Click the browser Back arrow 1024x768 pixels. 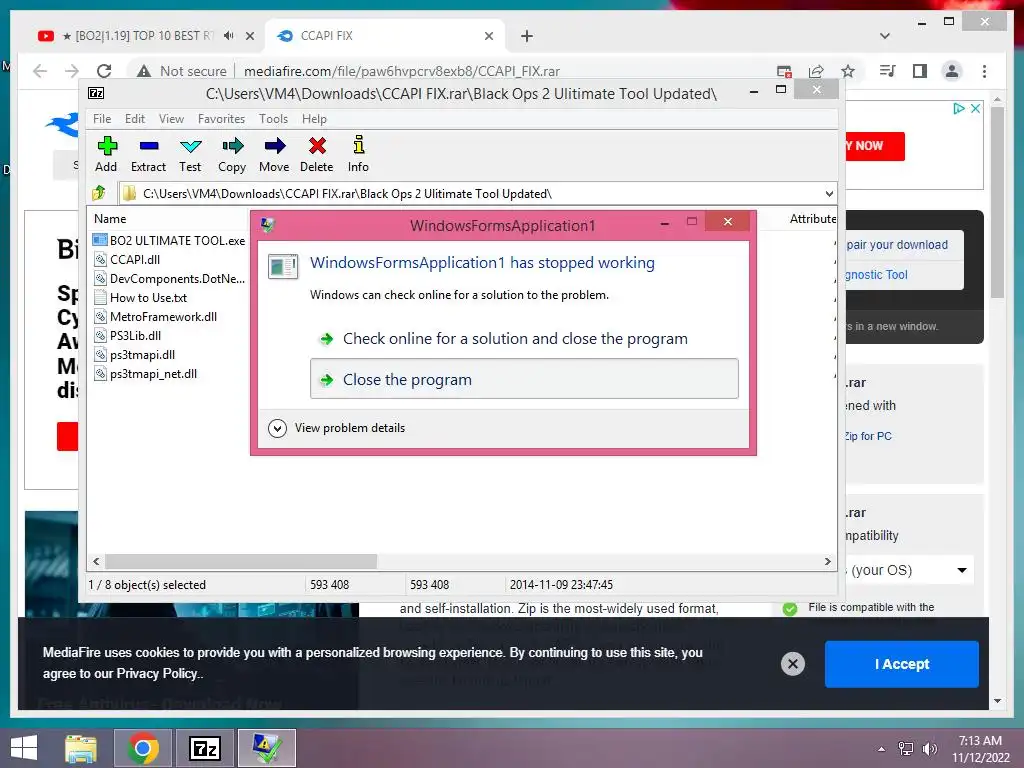pyautogui.click(x=40, y=71)
